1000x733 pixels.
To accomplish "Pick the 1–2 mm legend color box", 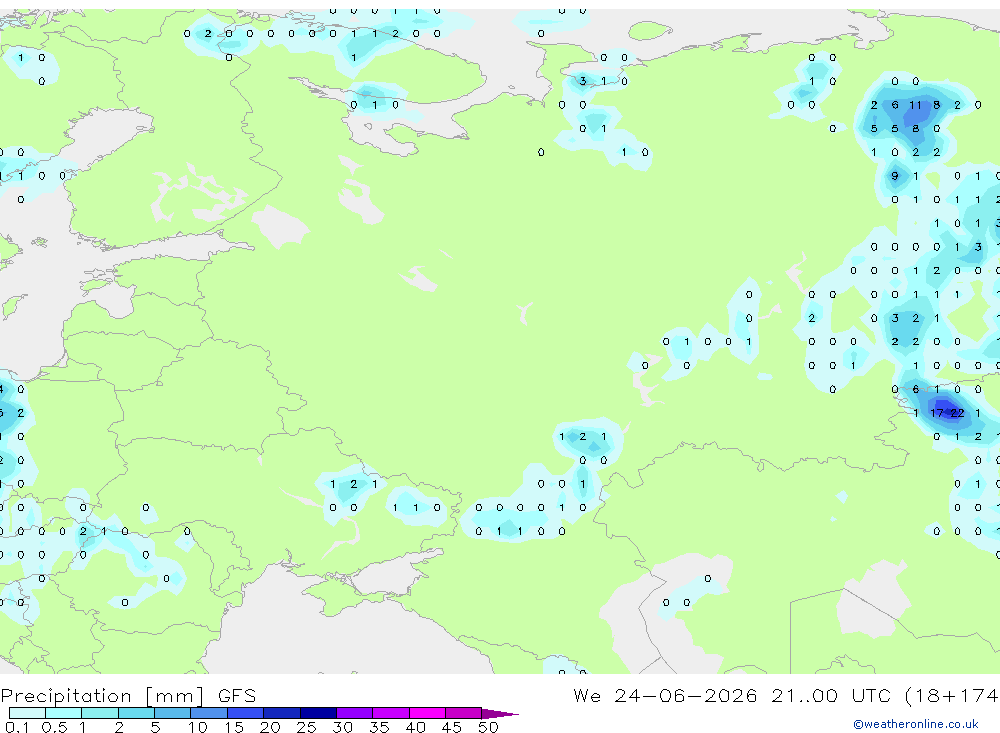I will click(x=100, y=713).
